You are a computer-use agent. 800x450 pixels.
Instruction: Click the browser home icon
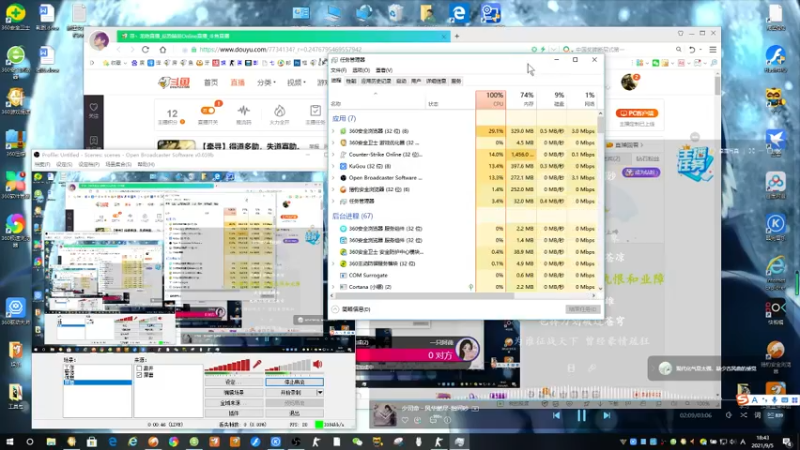(163, 49)
